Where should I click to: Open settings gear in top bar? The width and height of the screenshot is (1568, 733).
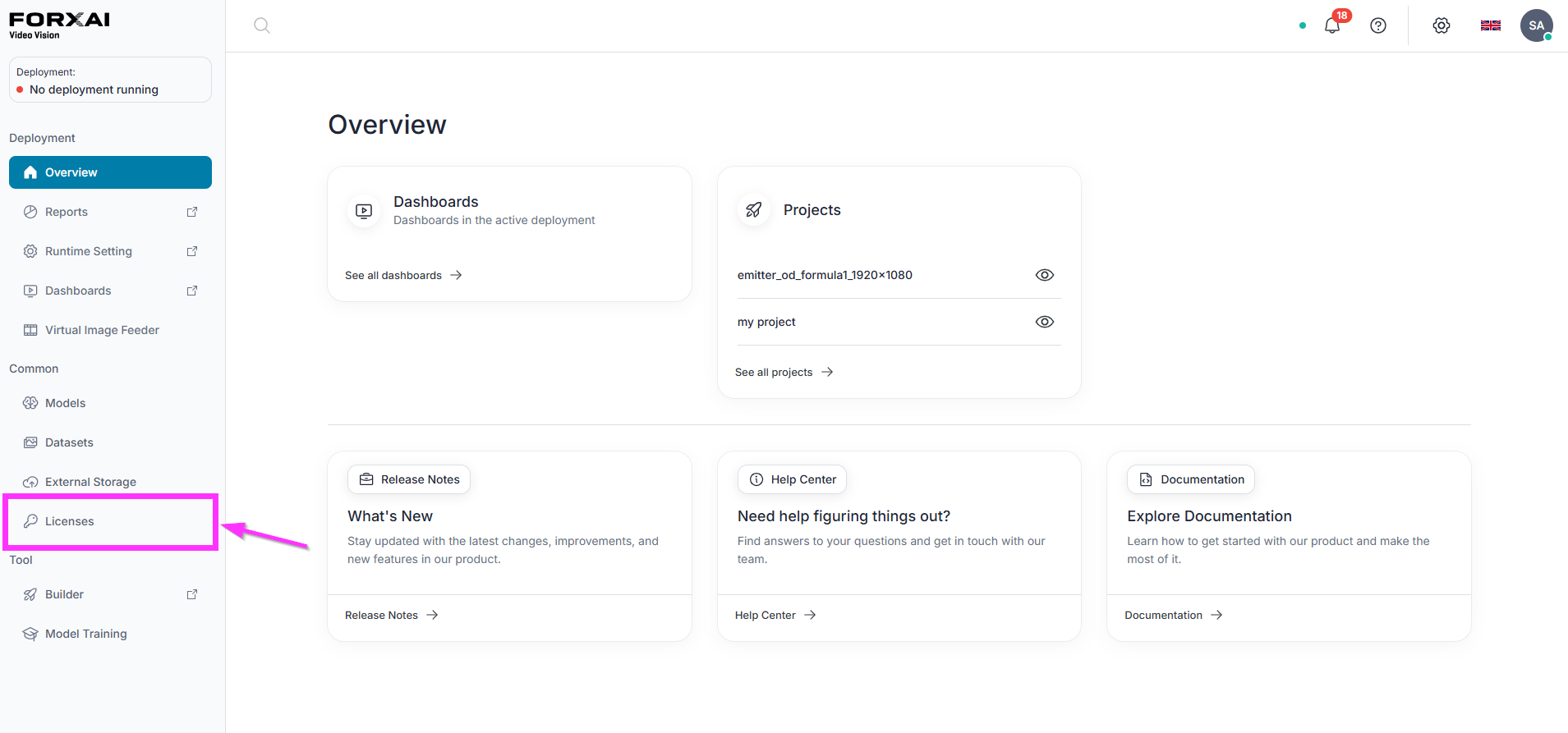tap(1442, 25)
